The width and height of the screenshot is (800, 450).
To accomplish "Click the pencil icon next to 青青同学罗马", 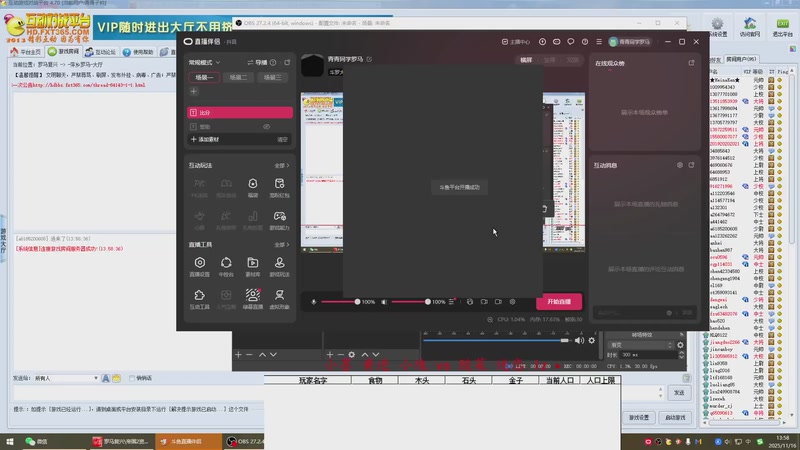I will [x=369, y=59].
